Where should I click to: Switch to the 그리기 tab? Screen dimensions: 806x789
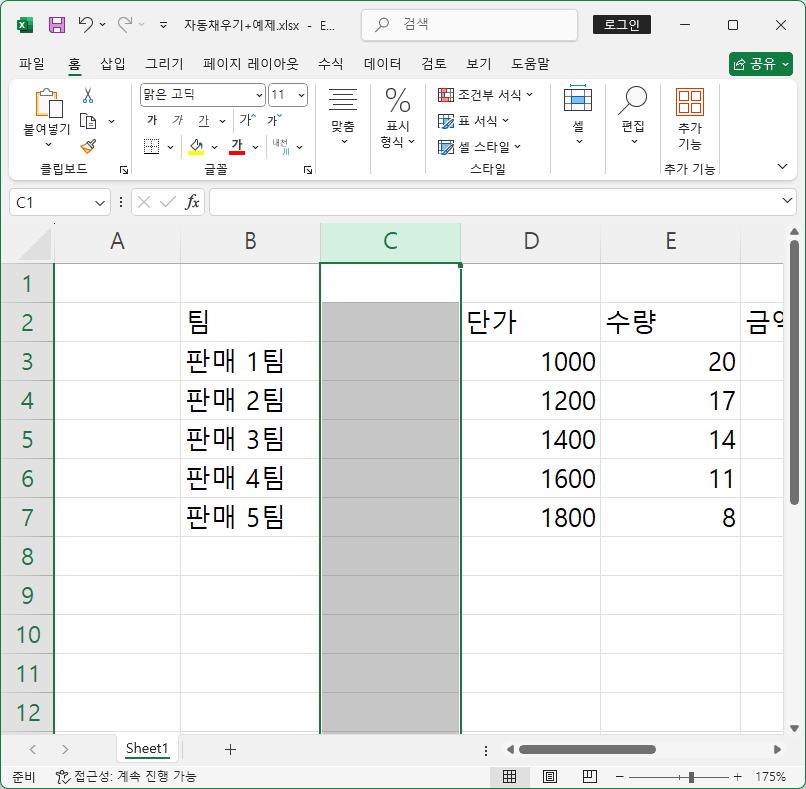point(164,64)
